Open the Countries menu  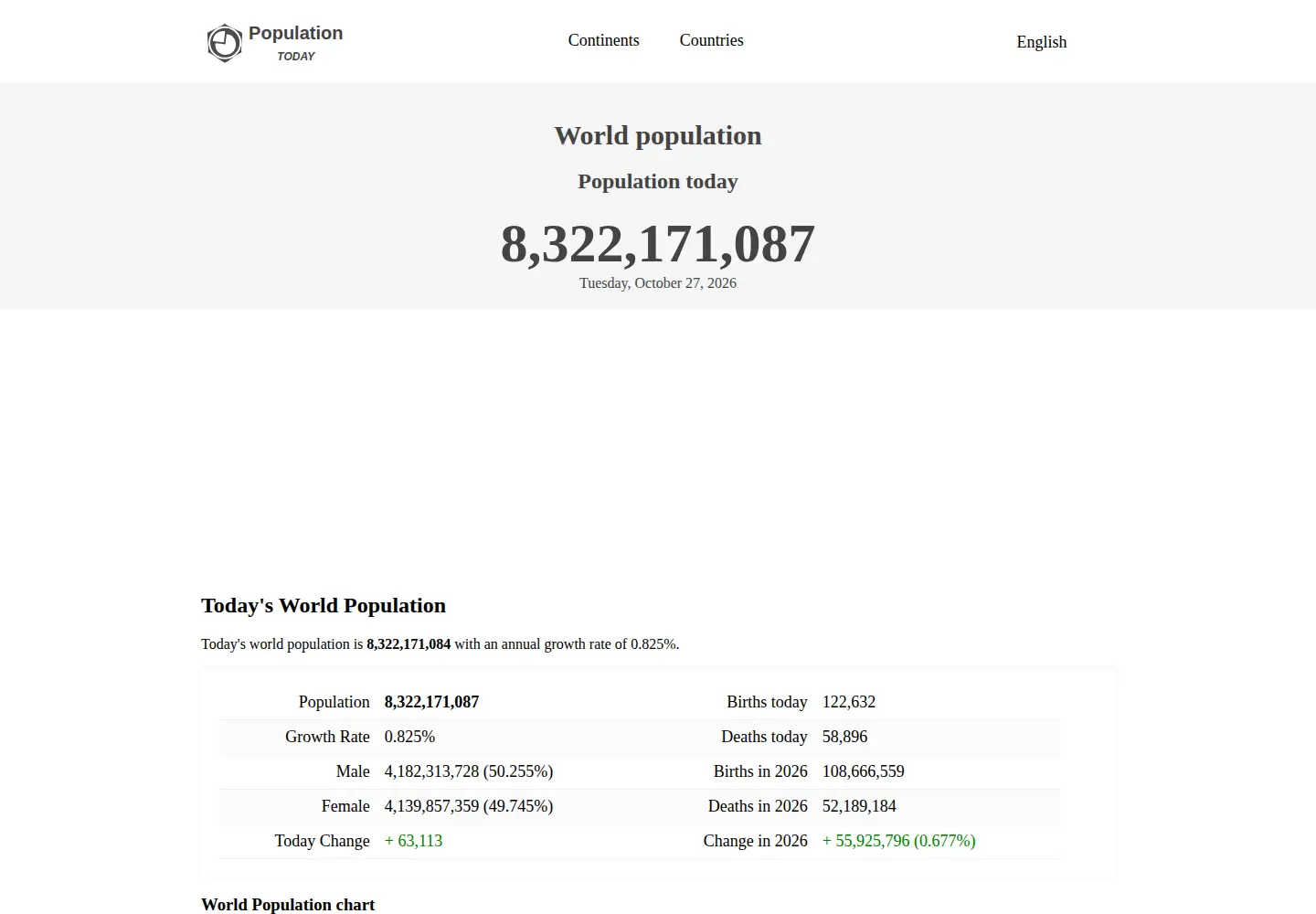pyautogui.click(x=711, y=40)
